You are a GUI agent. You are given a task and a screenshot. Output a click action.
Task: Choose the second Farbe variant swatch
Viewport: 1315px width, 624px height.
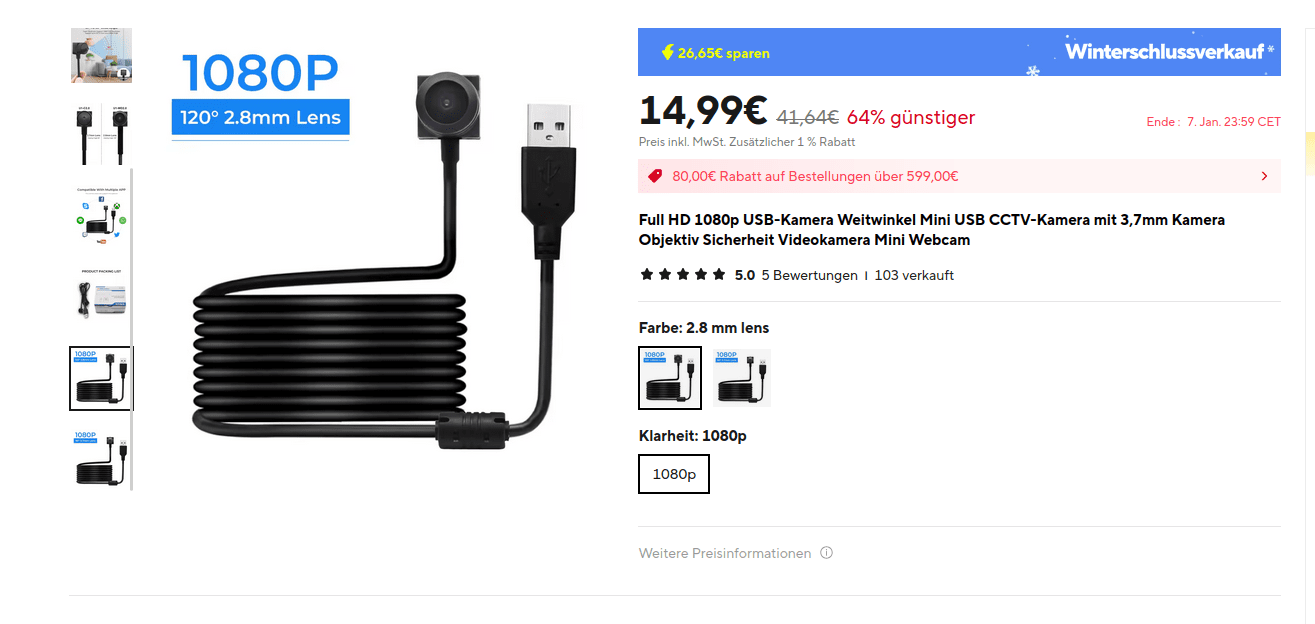(x=741, y=377)
